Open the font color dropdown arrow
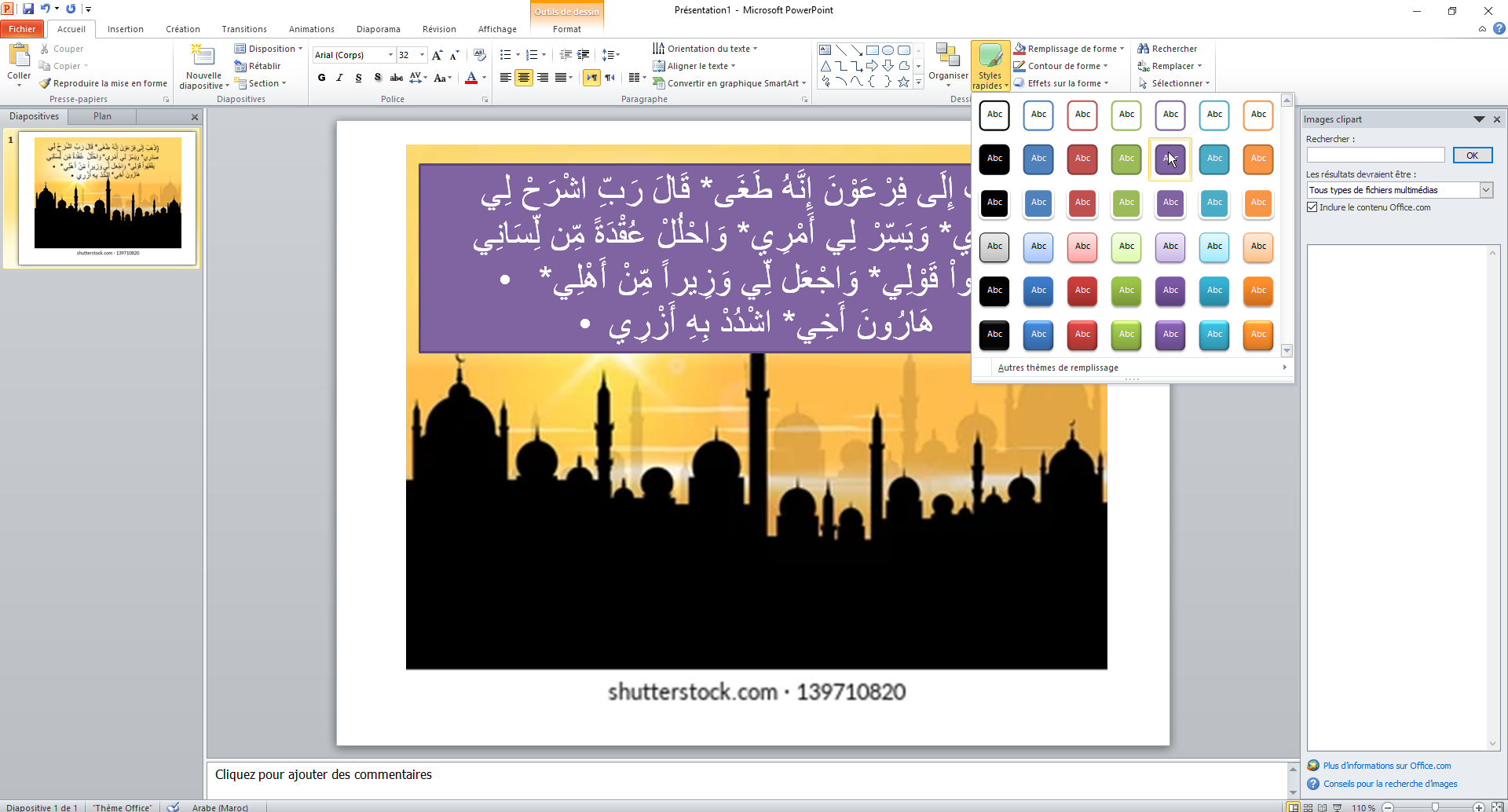 (x=485, y=78)
